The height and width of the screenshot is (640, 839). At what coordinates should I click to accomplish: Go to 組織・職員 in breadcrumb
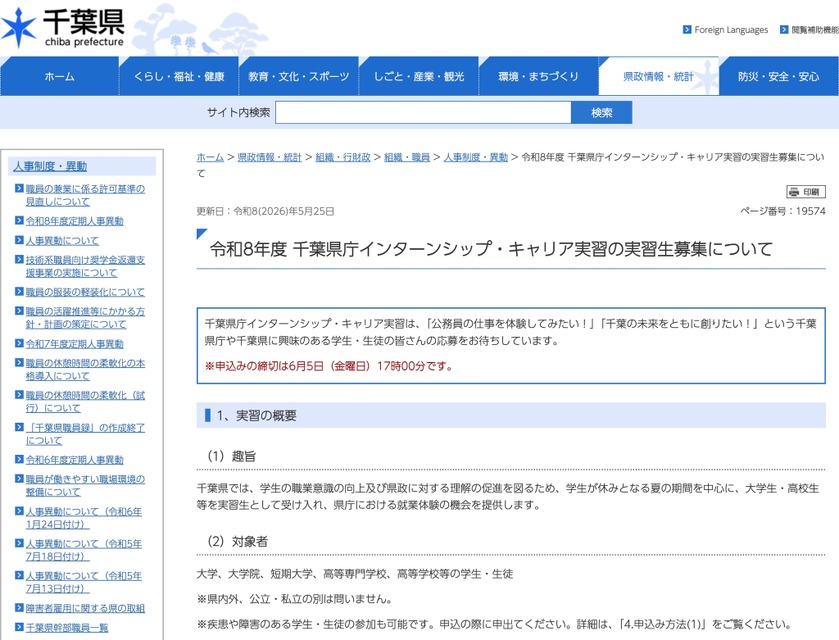tap(407, 157)
